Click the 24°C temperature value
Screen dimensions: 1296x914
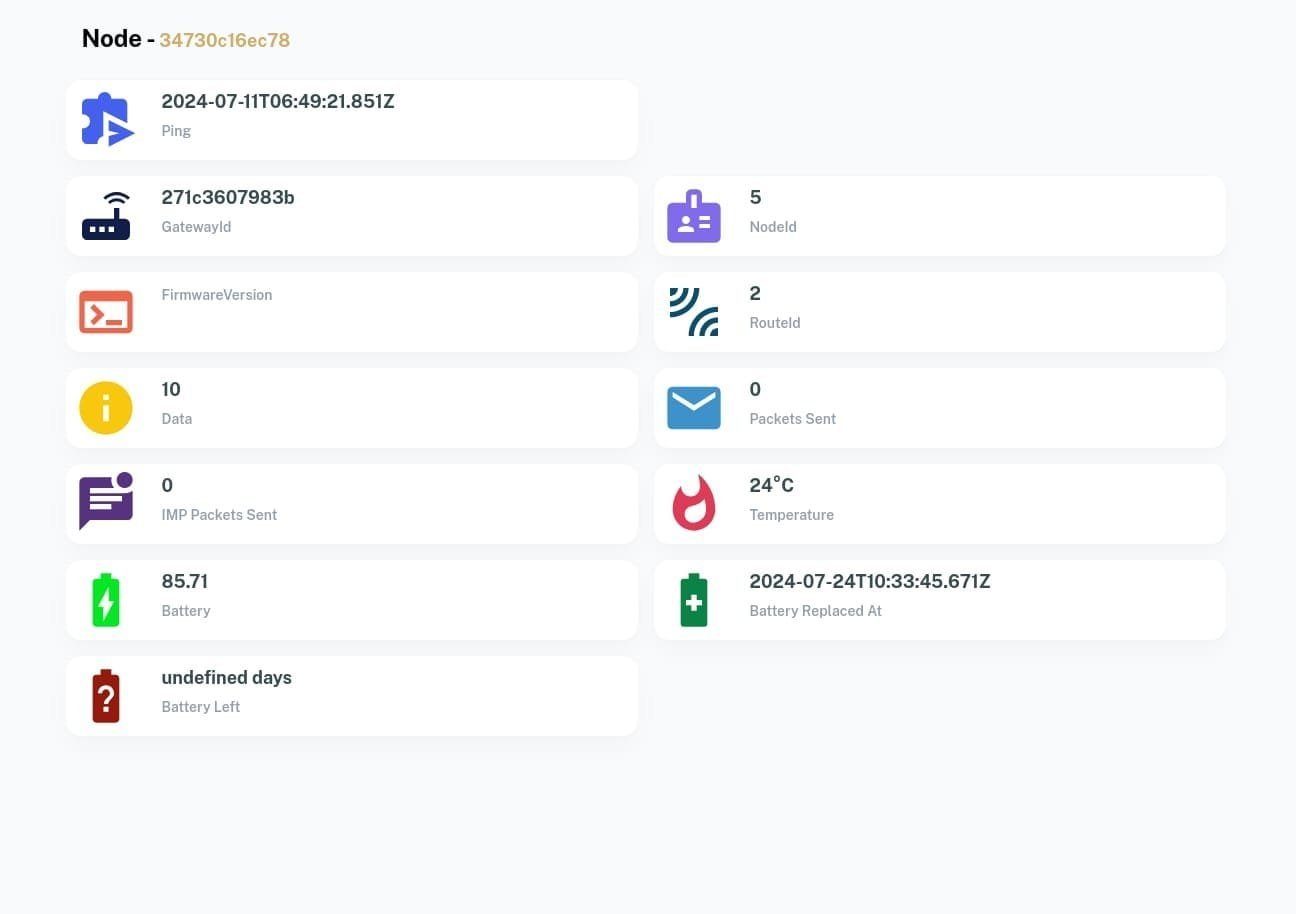(772, 485)
